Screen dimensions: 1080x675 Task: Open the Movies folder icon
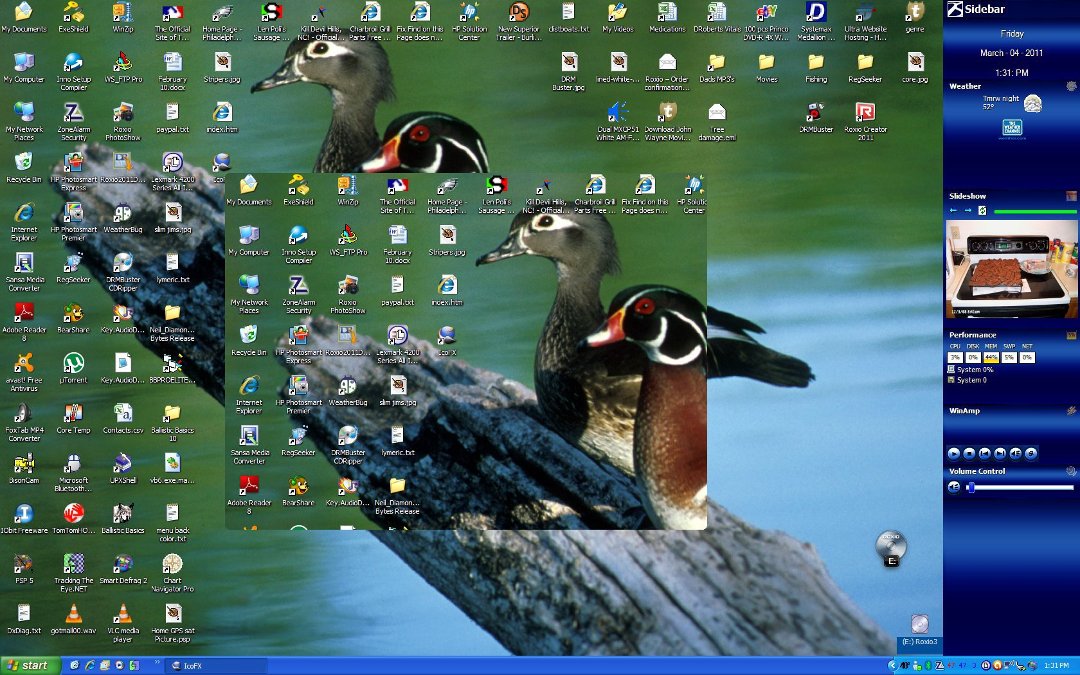tap(767, 63)
